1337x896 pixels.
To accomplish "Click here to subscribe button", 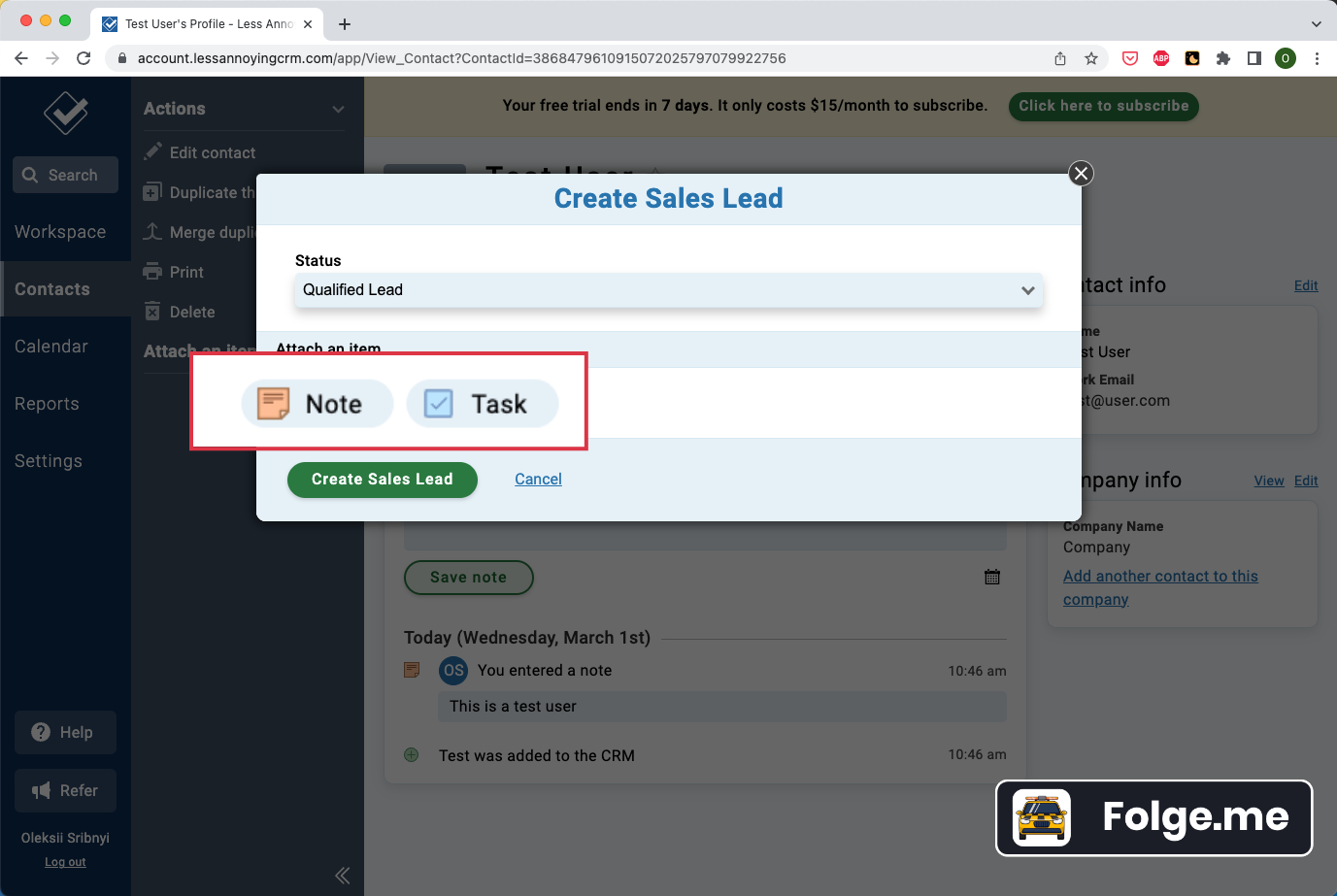I will 1103,106.
